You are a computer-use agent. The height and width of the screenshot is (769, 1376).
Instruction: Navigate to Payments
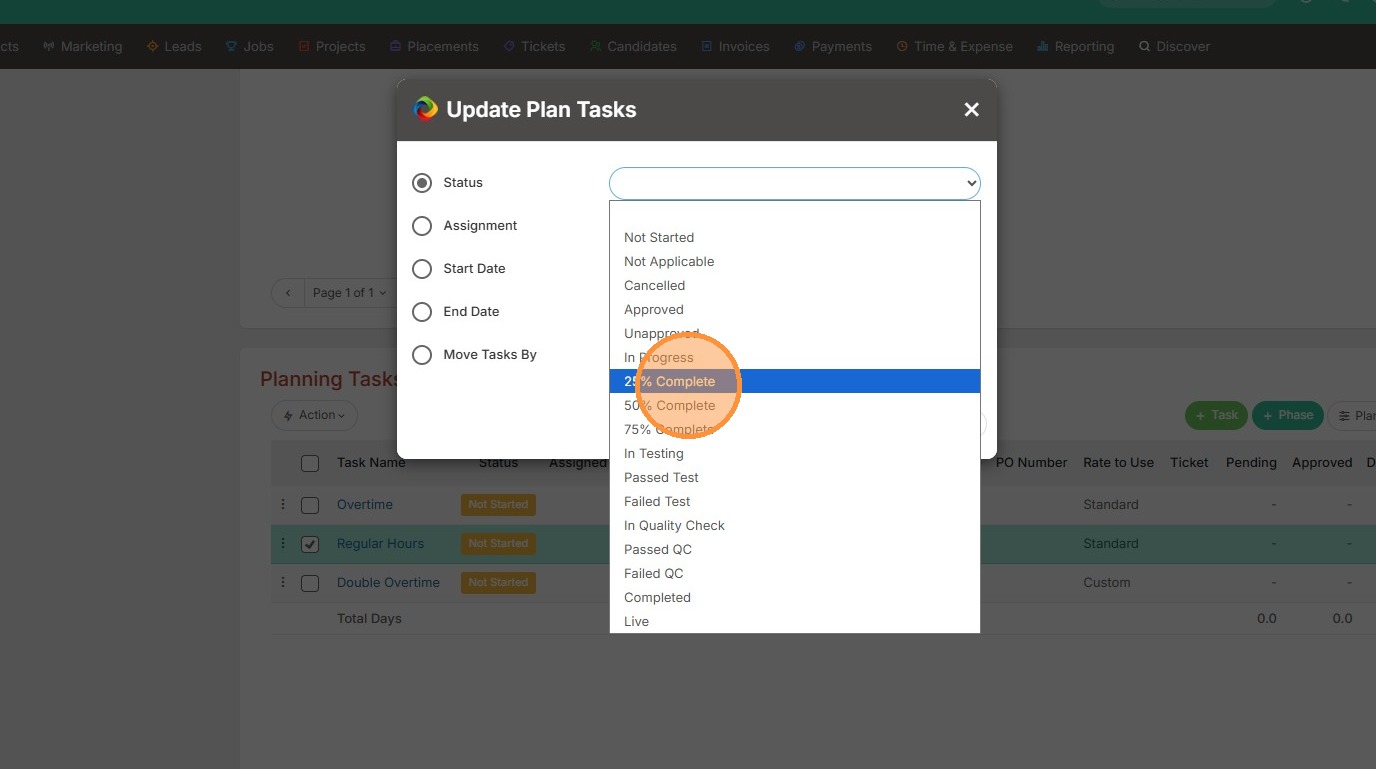(x=833, y=46)
